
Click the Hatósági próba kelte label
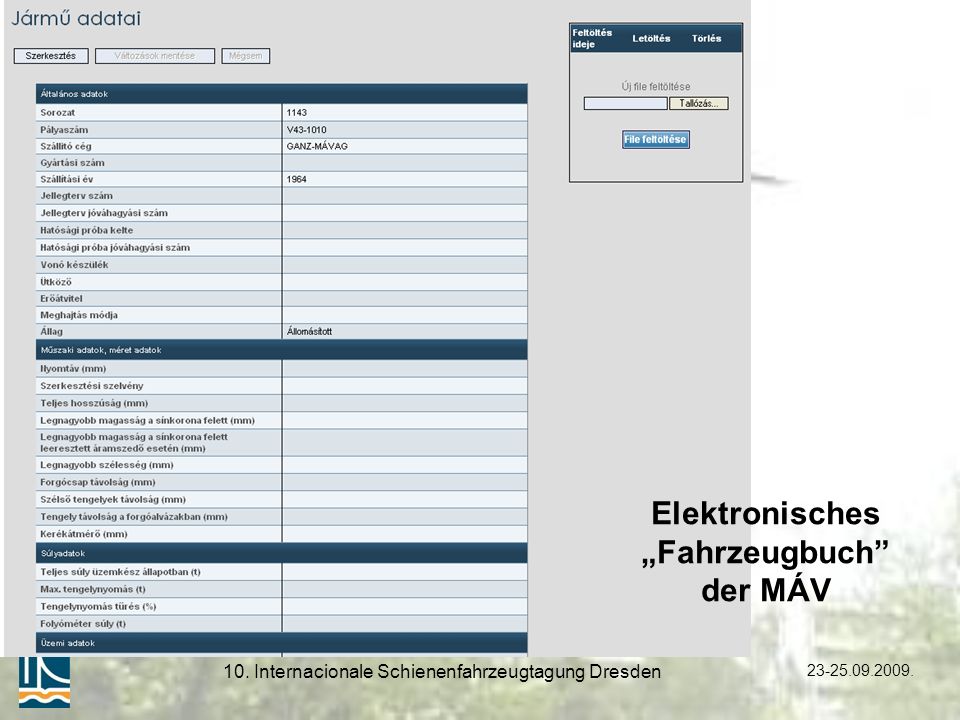(86, 230)
